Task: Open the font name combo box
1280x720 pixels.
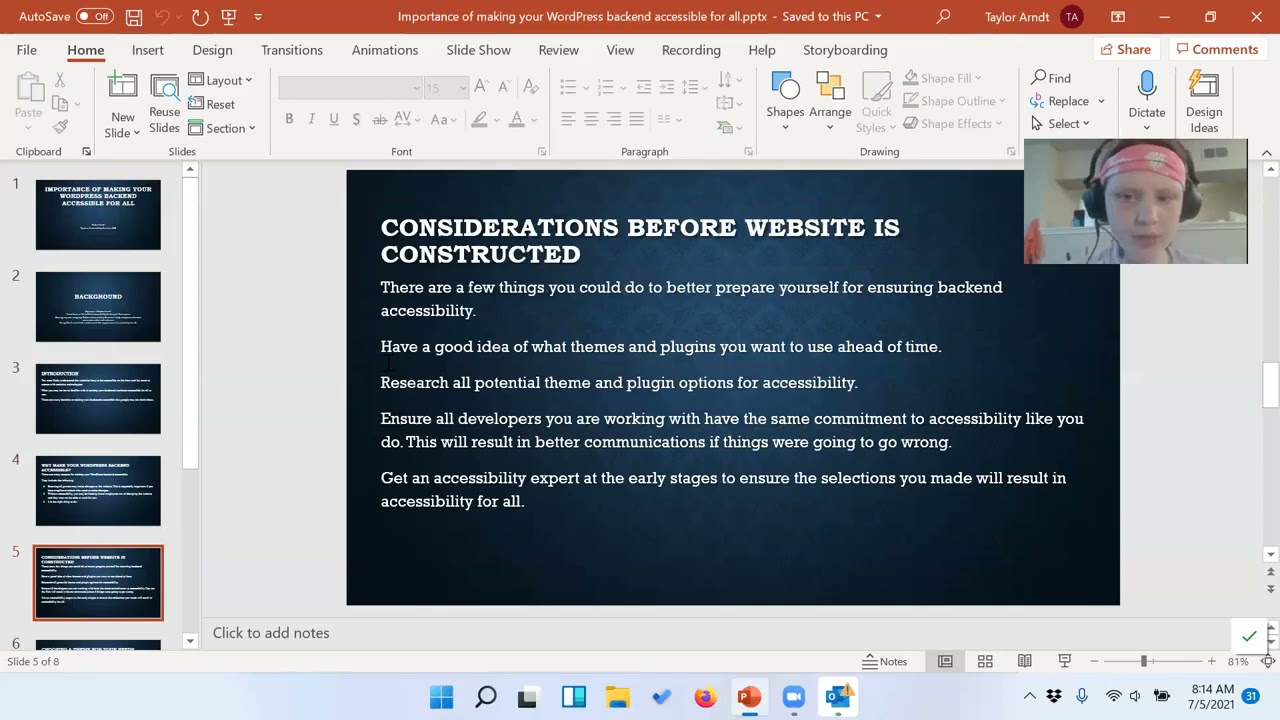Action: [350, 88]
